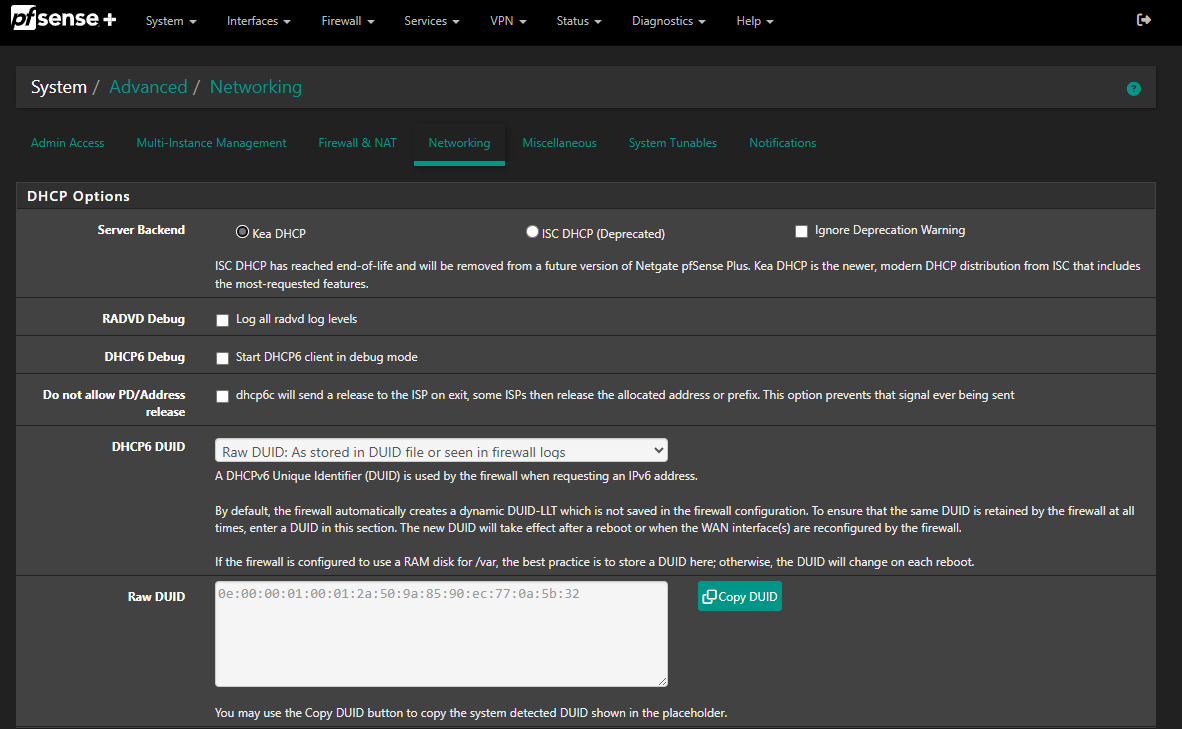Switch to Multi-Instance Management tab

pos(211,143)
